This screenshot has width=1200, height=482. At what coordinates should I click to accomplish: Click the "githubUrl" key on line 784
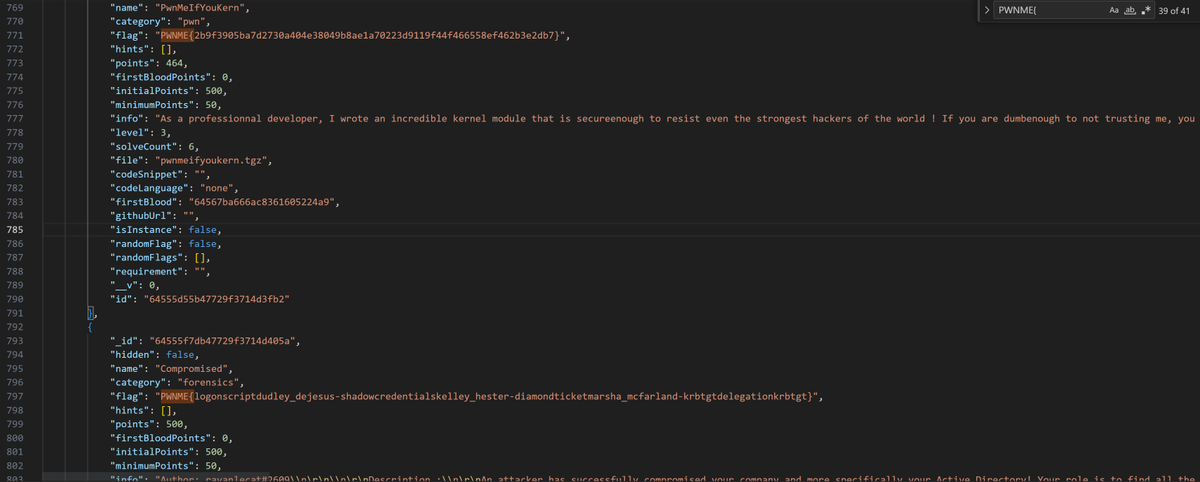[142, 215]
